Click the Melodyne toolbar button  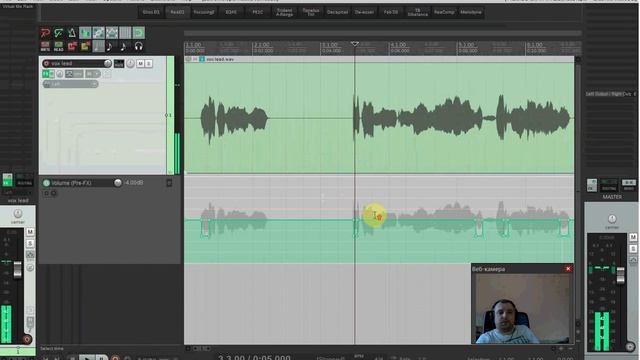tap(471, 12)
